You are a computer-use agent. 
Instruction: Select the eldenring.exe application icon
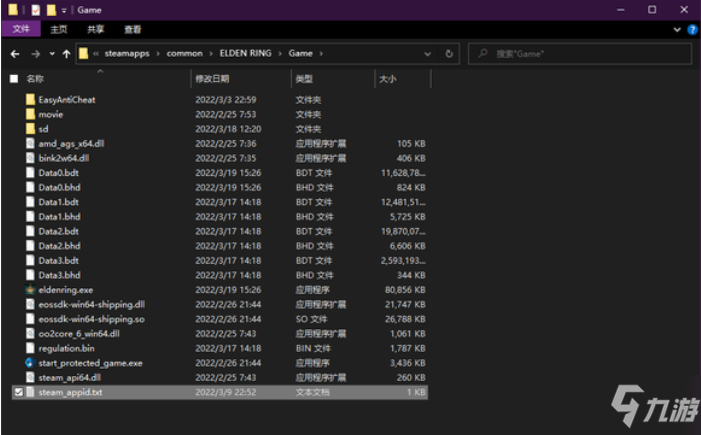coord(30,290)
